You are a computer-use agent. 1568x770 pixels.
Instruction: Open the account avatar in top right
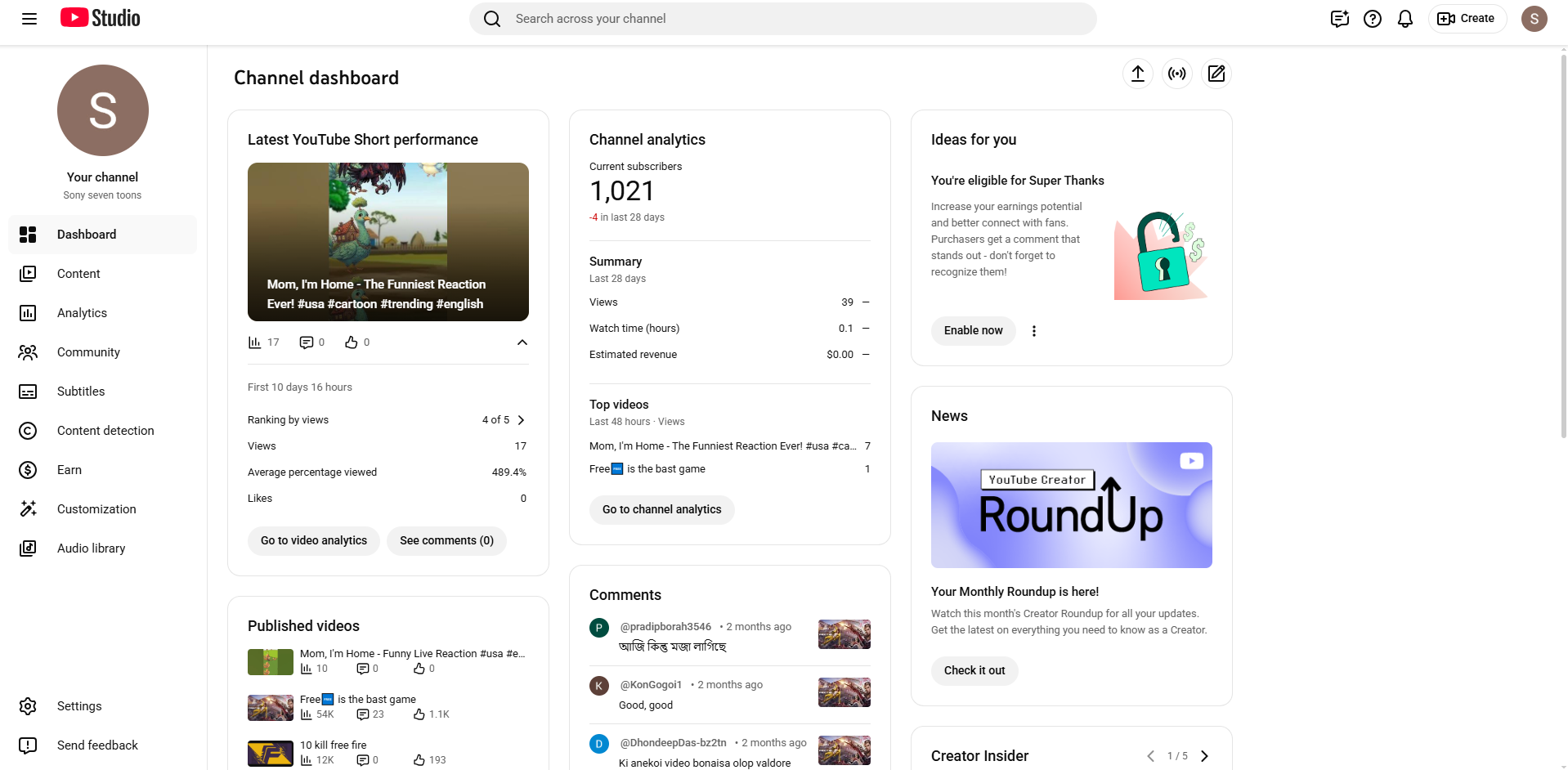(1534, 19)
